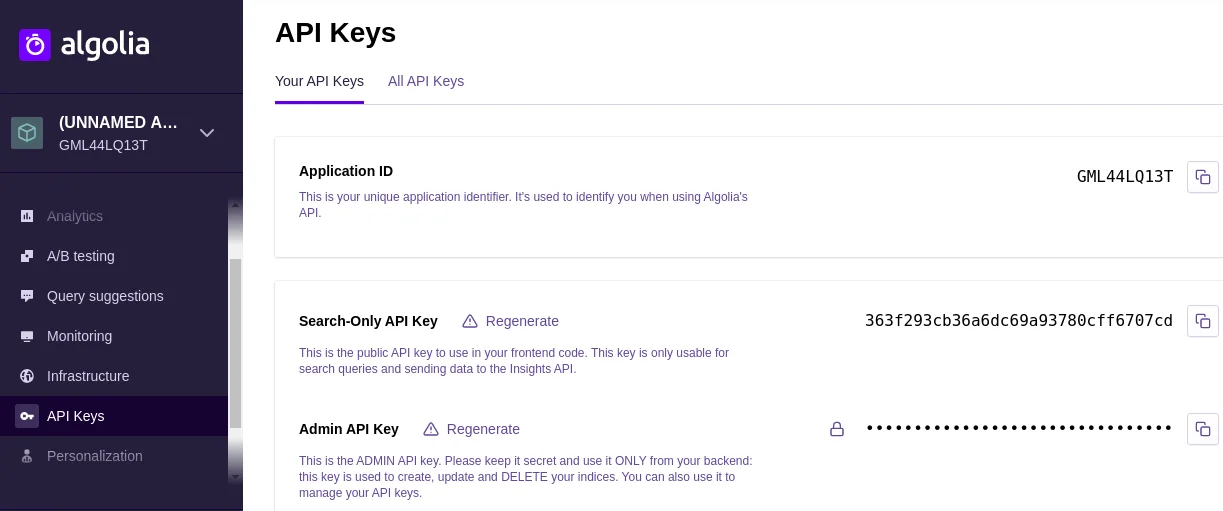
Task: Regenerate the Admin API Key
Action: pyautogui.click(x=483, y=429)
